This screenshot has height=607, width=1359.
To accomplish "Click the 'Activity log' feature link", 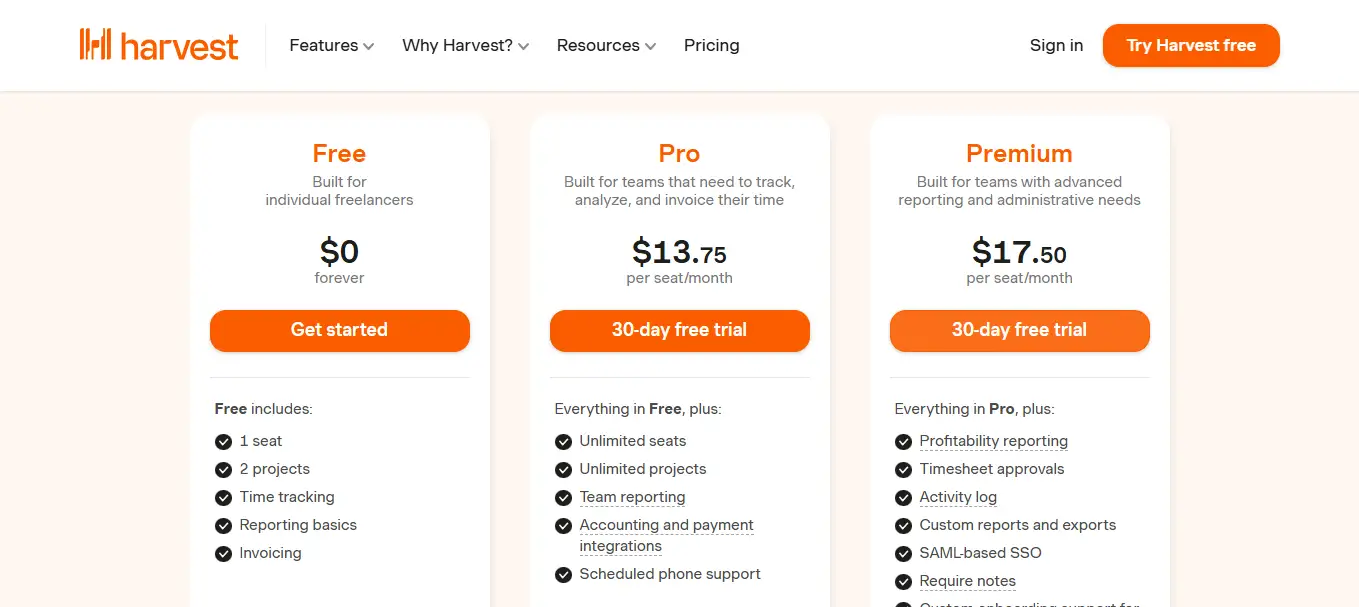I will coord(957,497).
